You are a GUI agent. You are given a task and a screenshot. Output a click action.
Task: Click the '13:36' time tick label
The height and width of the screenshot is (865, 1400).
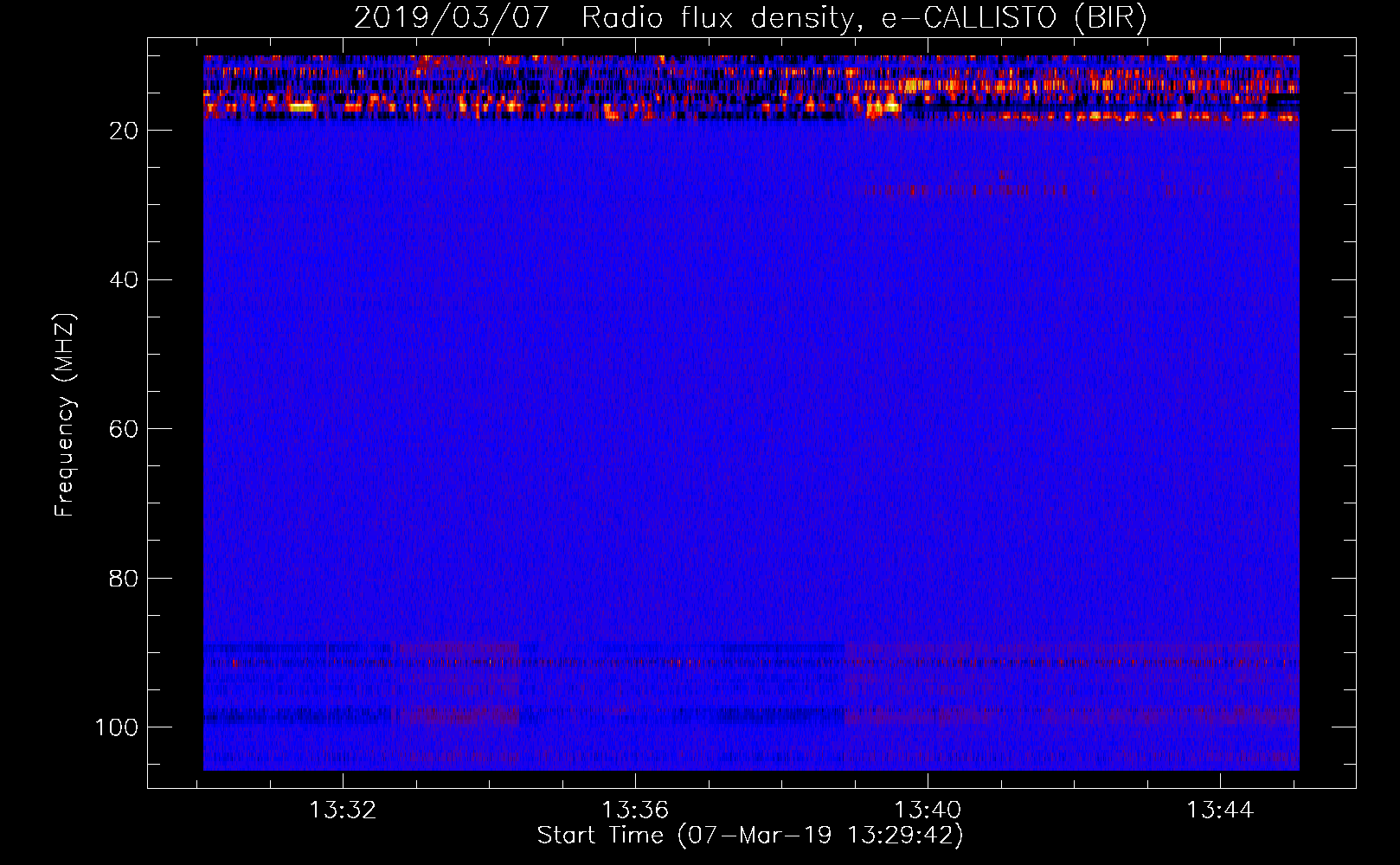click(635, 811)
